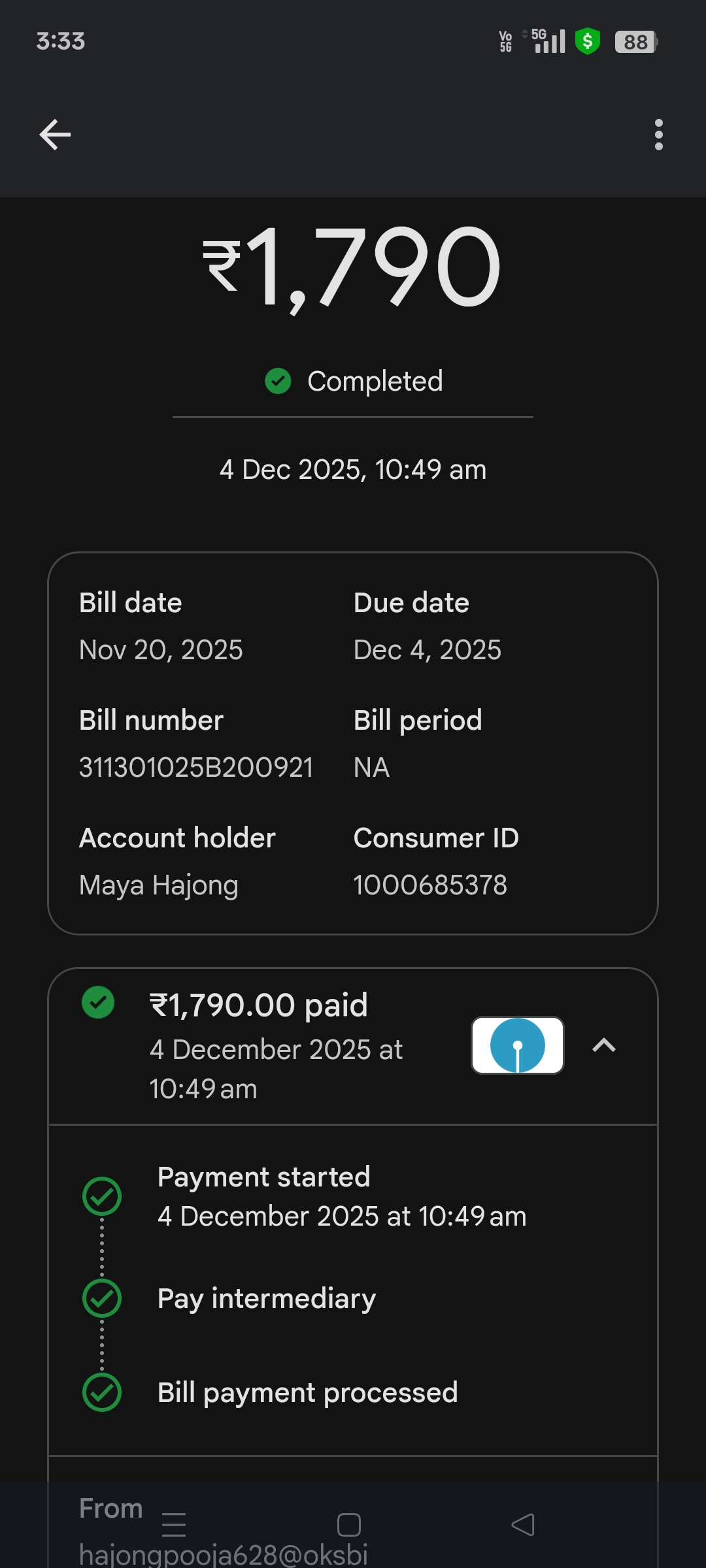Tap the Payment started step checkmark

pos(102,1196)
